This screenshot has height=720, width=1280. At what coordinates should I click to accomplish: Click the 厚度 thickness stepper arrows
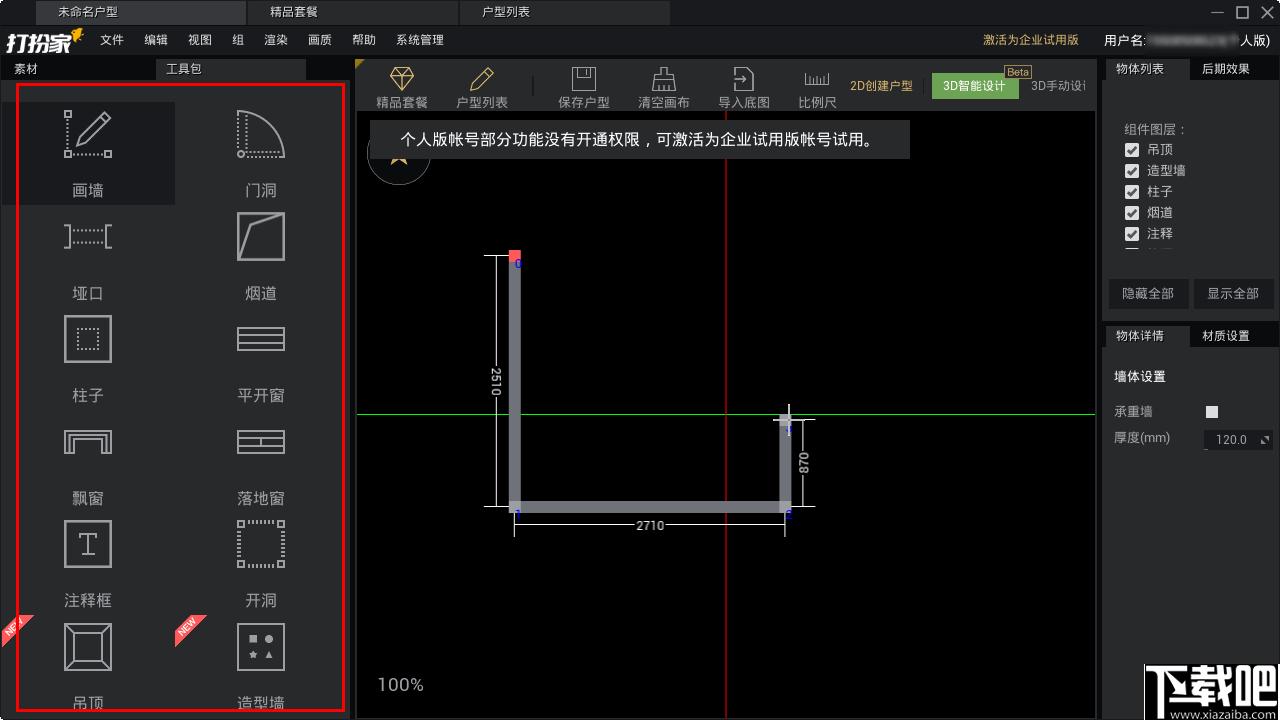pyautogui.click(x=1265, y=440)
